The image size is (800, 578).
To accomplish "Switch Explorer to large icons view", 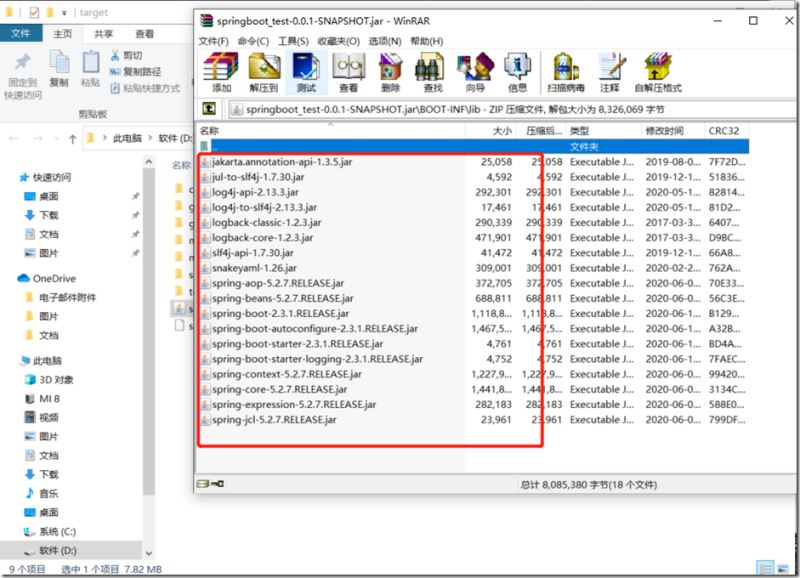I will pyautogui.click(x=783, y=568).
